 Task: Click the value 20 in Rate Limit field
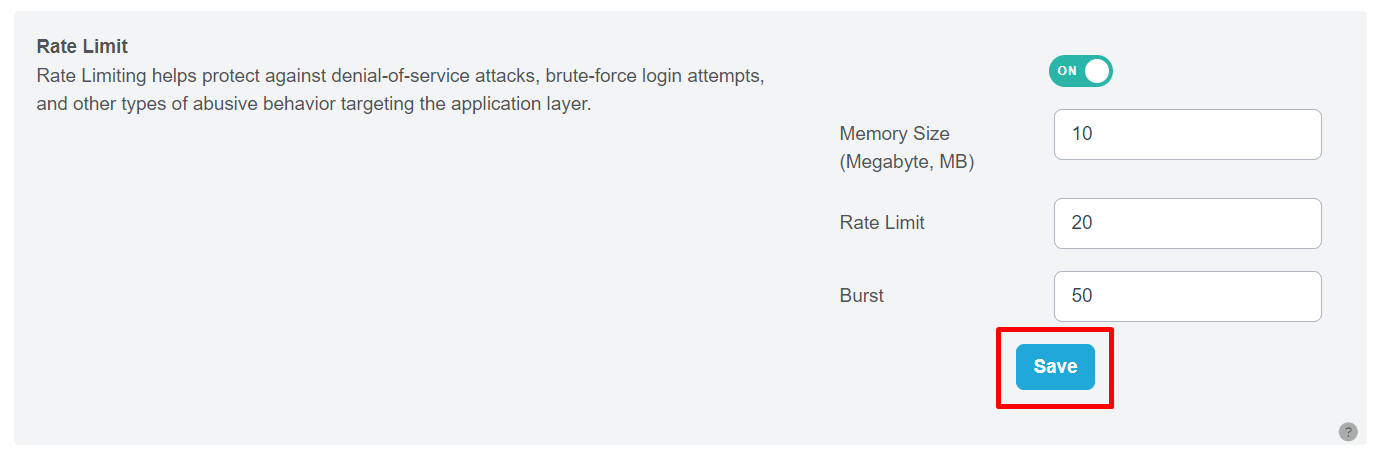pos(1082,223)
